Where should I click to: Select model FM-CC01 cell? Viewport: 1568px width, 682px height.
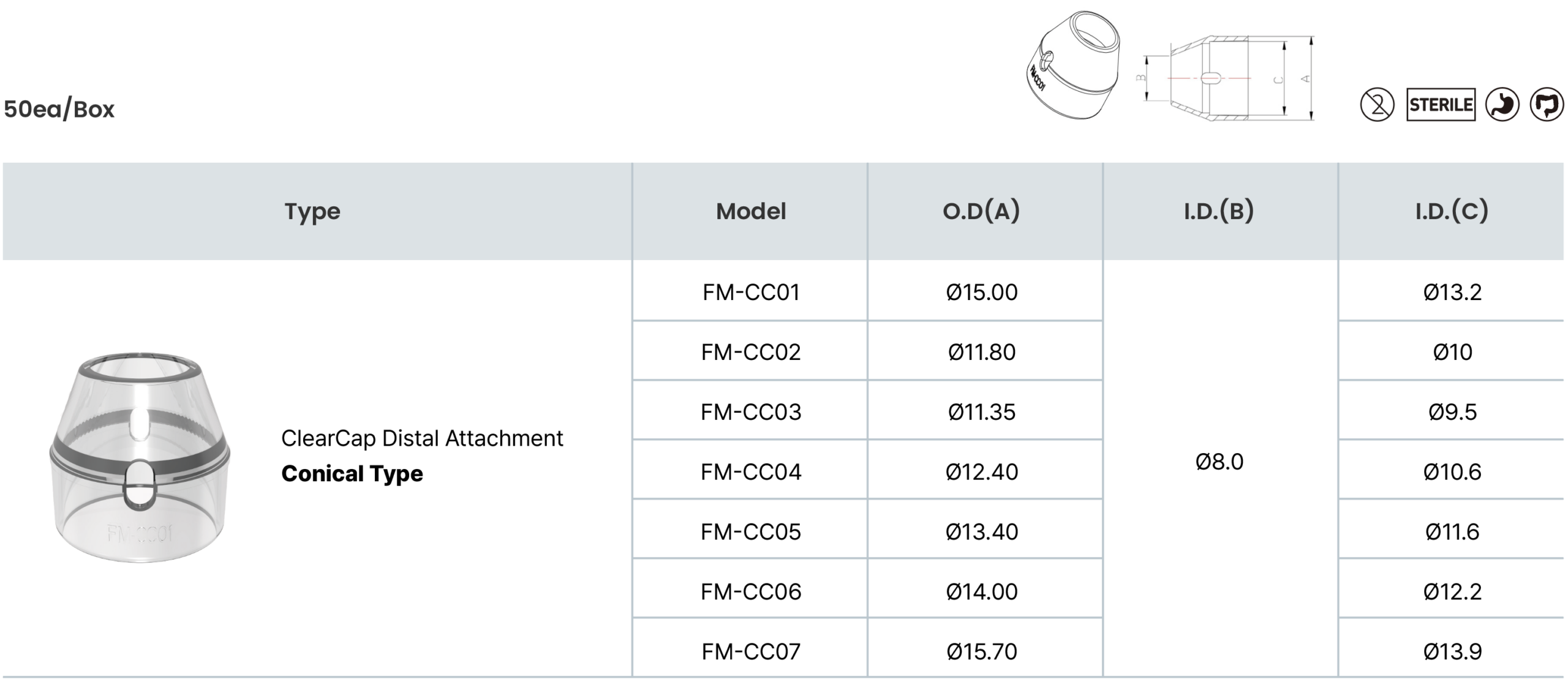coord(751,293)
